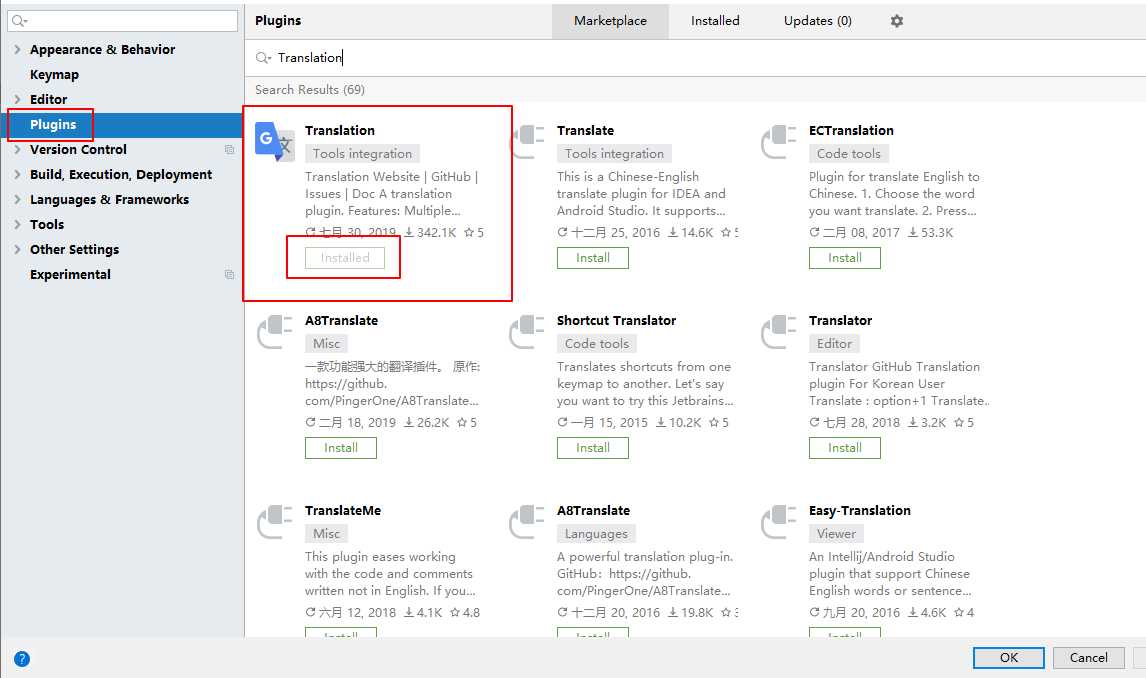Switch to the Marketplace tab
The width and height of the screenshot is (1146, 678).
coord(610,20)
